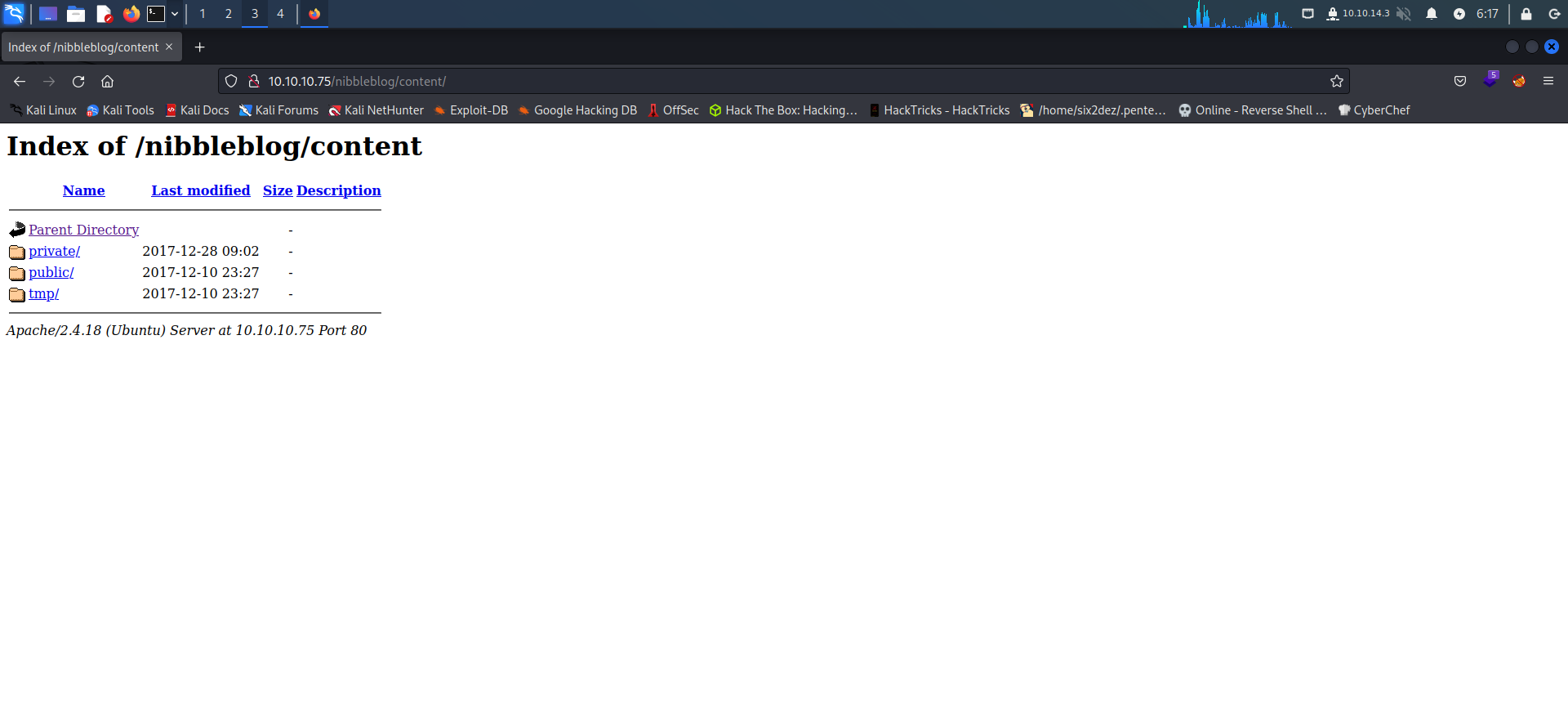Click the show desktop icon in panel

click(48, 14)
